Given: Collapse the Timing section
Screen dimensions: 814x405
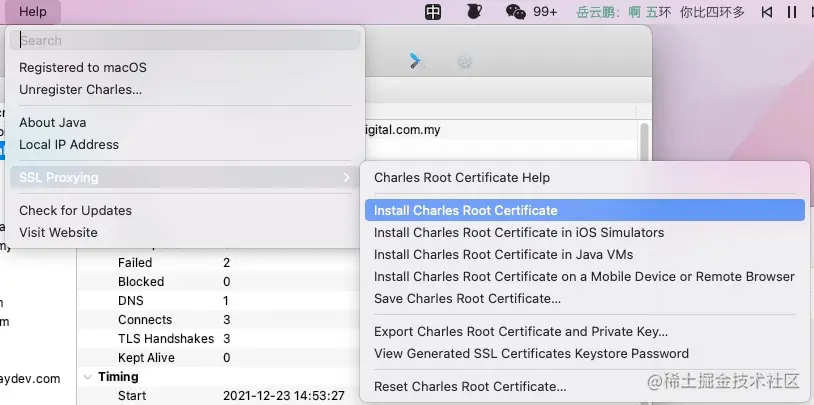Looking at the screenshot, I should pos(87,377).
